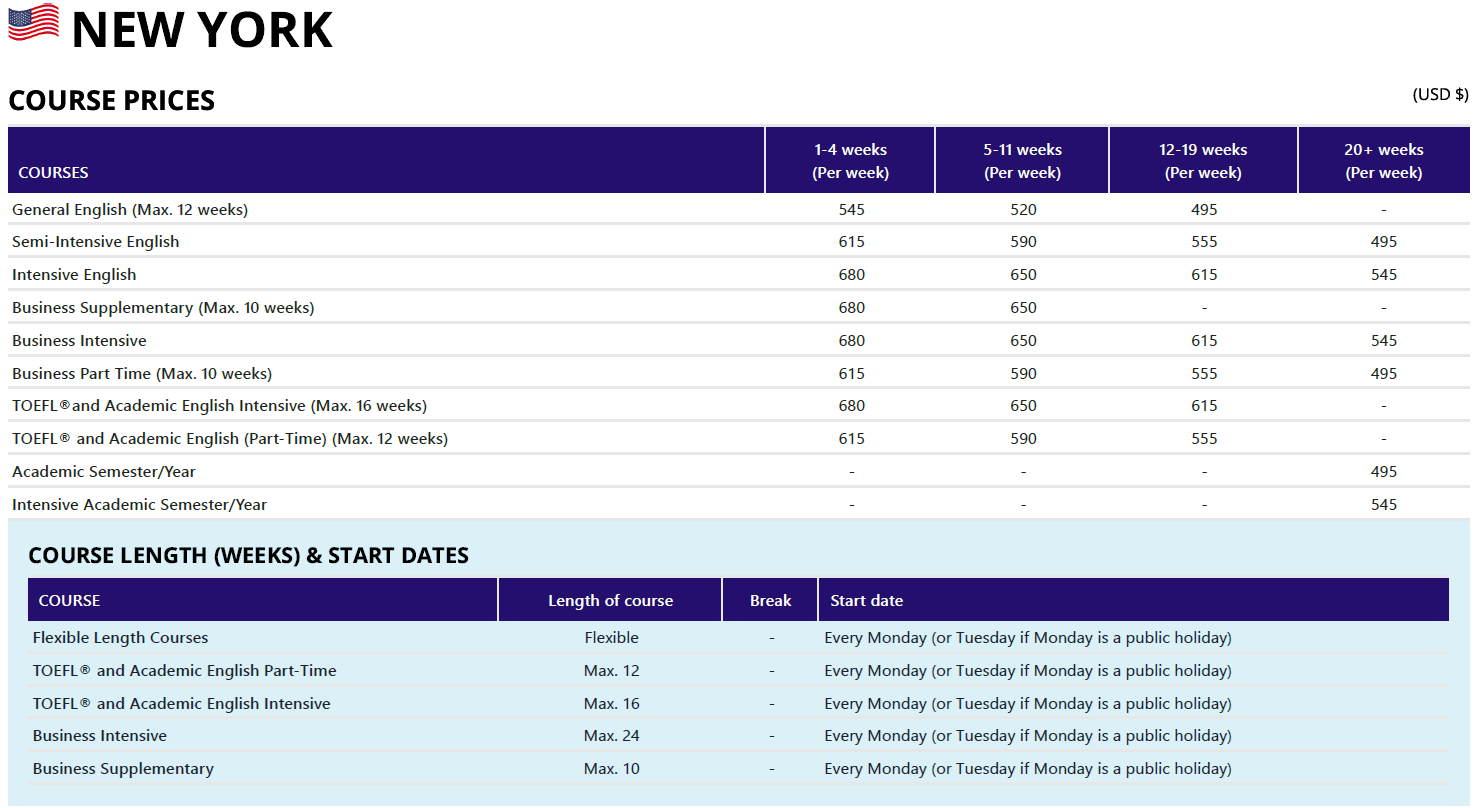Click the start date for Business Supplementary
The image size is (1475, 808).
[1027, 768]
